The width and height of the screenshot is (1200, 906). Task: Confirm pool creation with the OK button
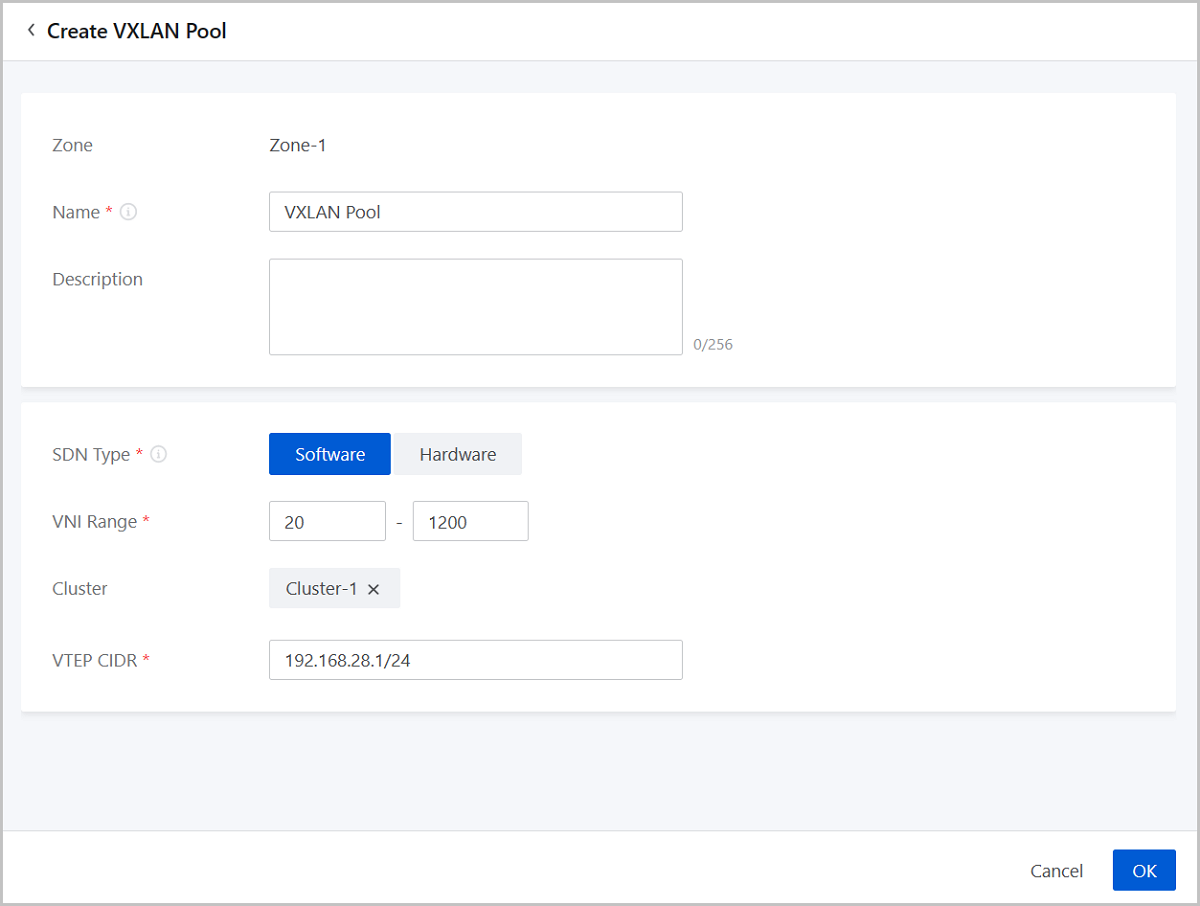coord(1143,871)
